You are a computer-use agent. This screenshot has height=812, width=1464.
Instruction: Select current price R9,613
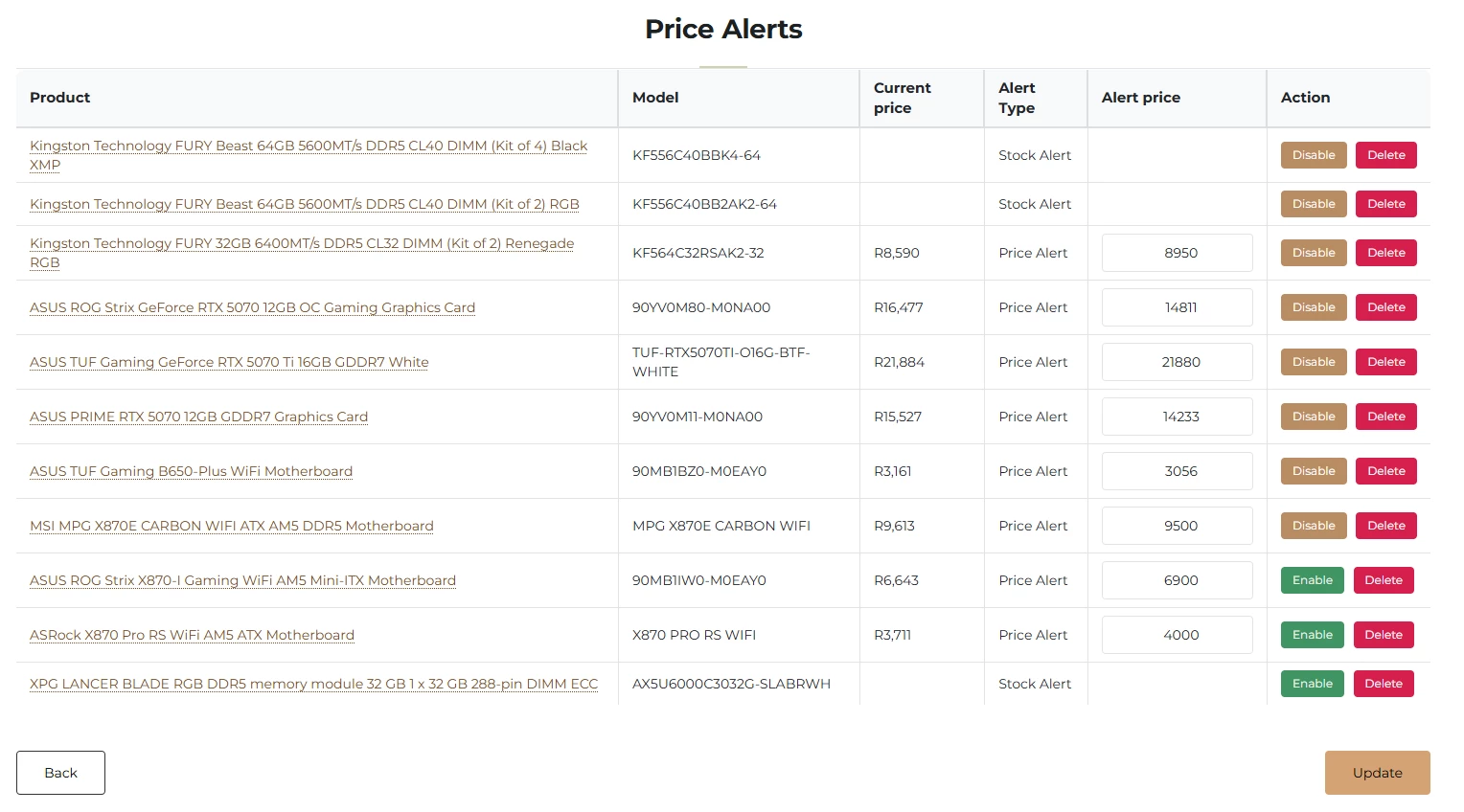pyautogui.click(x=895, y=526)
